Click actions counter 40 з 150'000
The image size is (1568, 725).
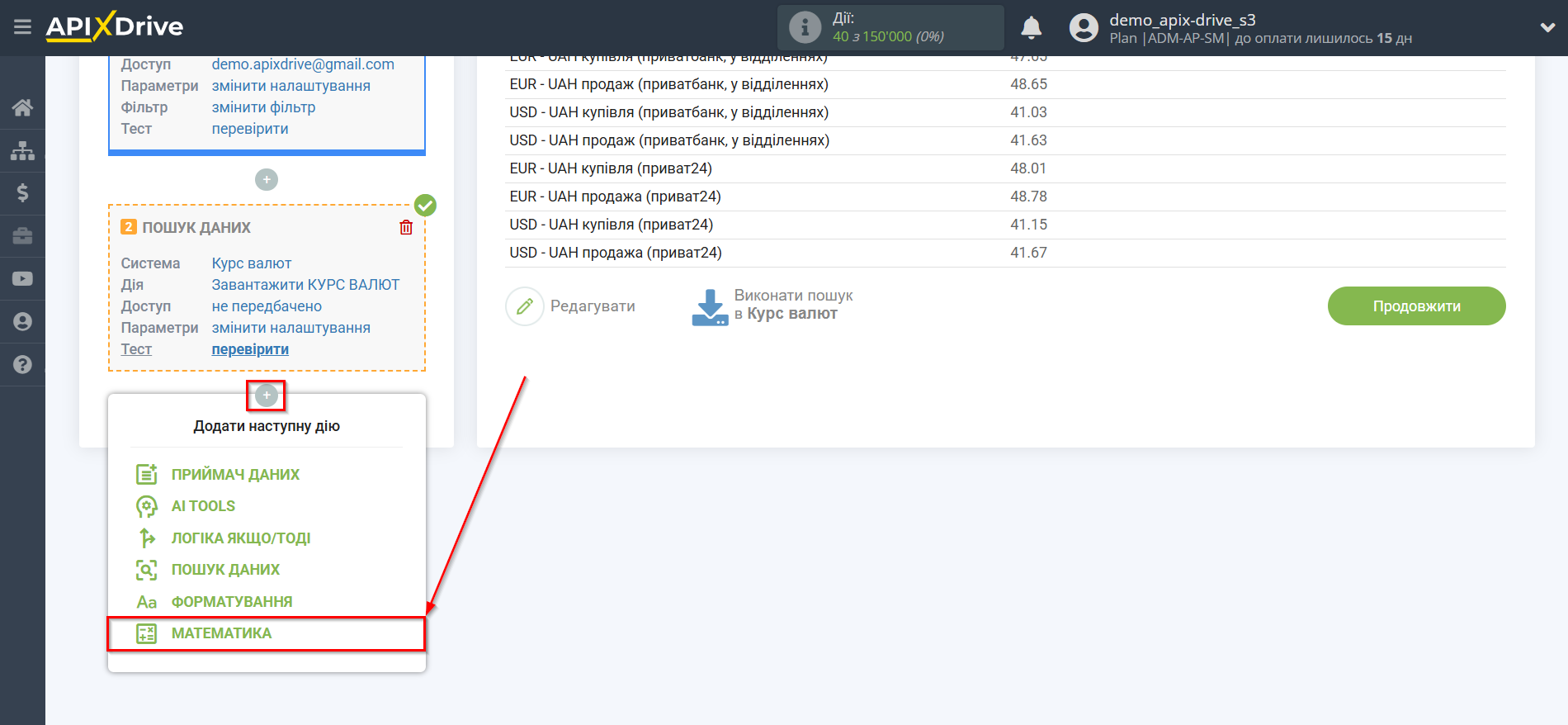point(888,37)
